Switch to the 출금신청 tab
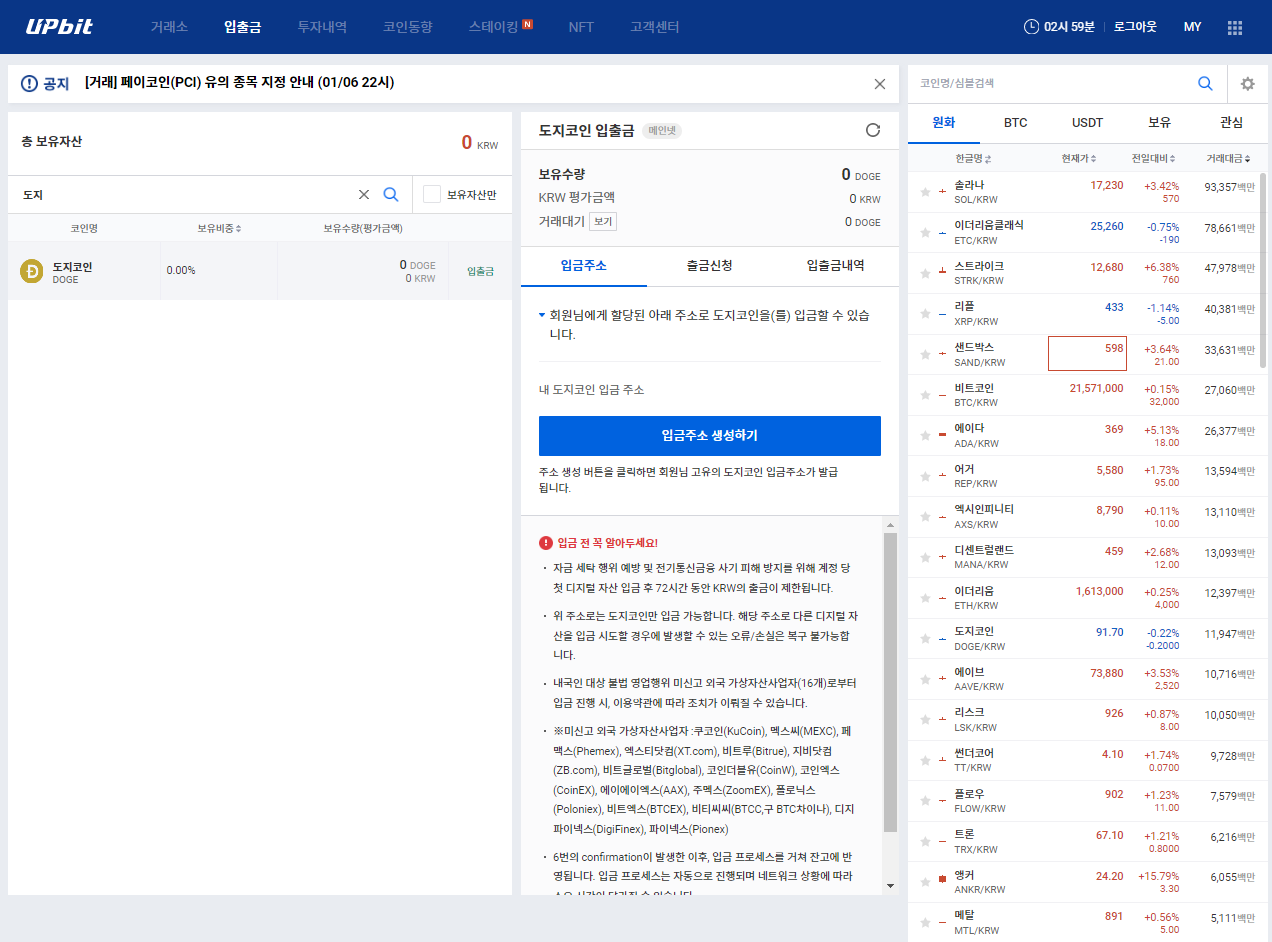Screen dimensions: 1272x942 point(709,266)
